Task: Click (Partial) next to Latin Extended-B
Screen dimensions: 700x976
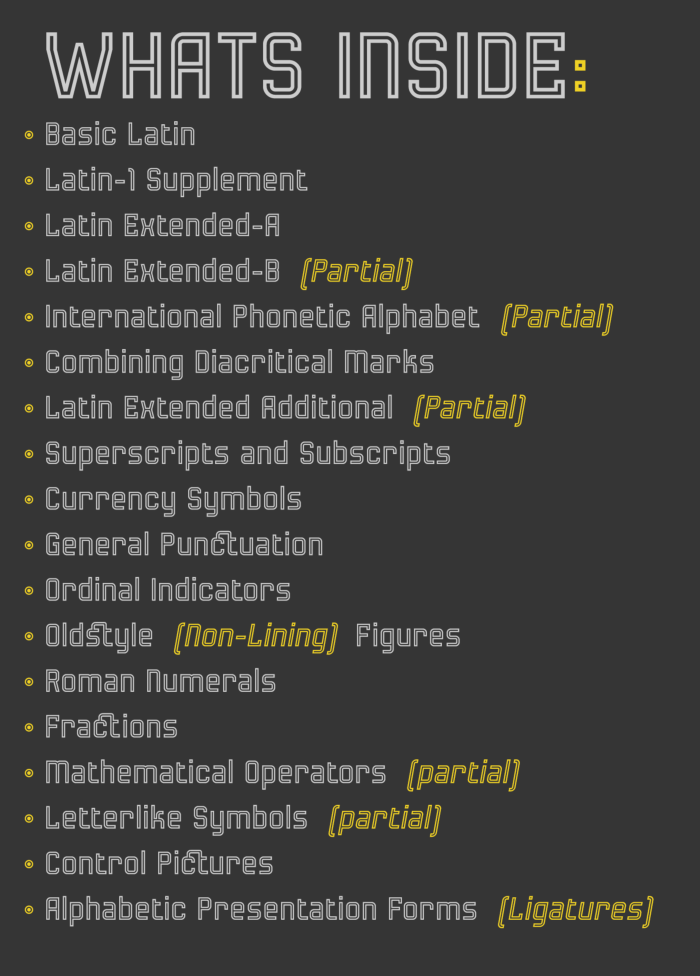Action: point(356,272)
